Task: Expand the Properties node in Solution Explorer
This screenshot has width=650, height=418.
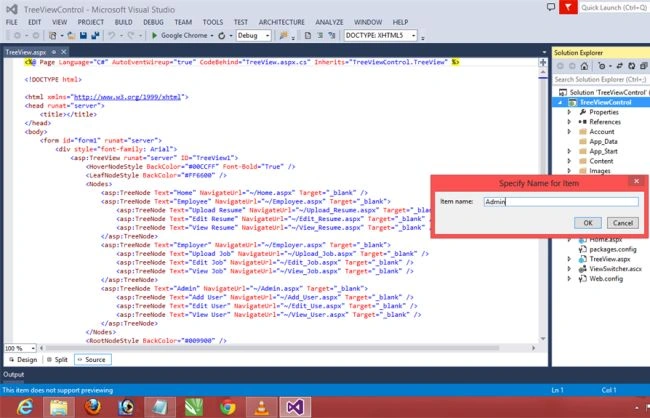Action: (569, 112)
